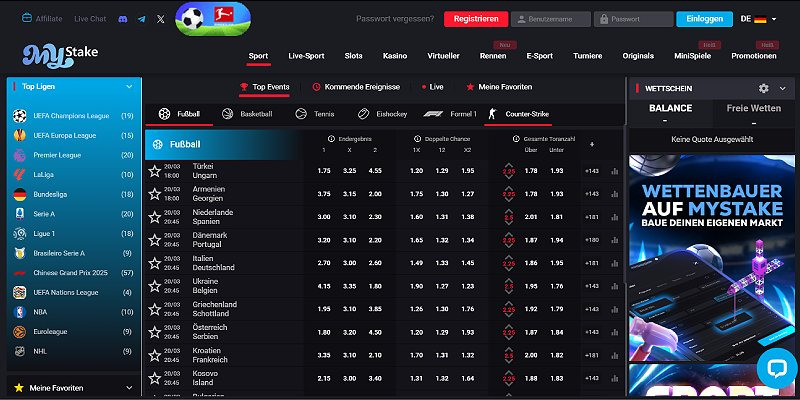Screen dimensions: 800x400
Task: Favorite the Italien vs Deutschland match star
Action: [154, 262]
